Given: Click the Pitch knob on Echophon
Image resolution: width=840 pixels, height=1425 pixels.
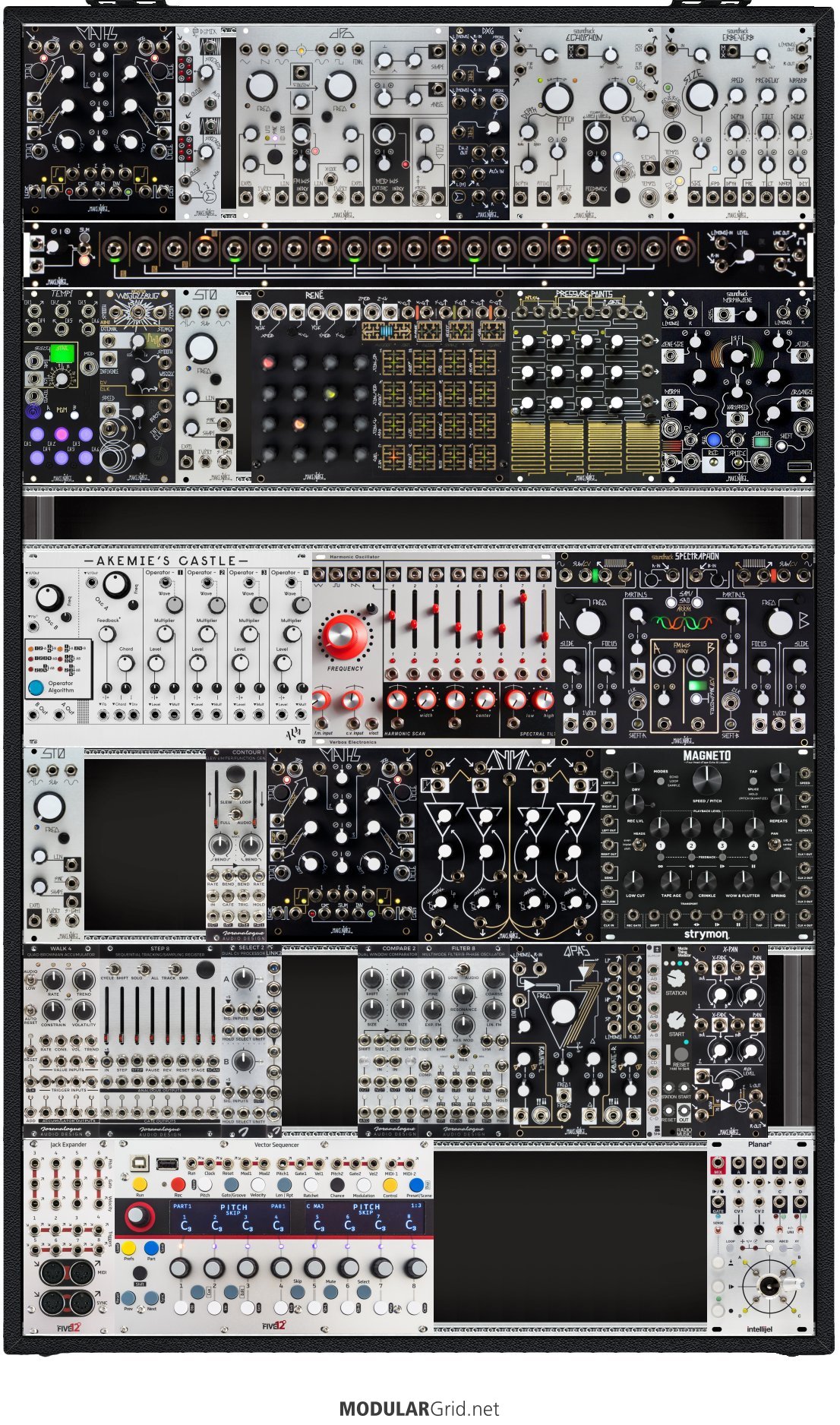Looking at the screenshot, I should pos(557,97).
